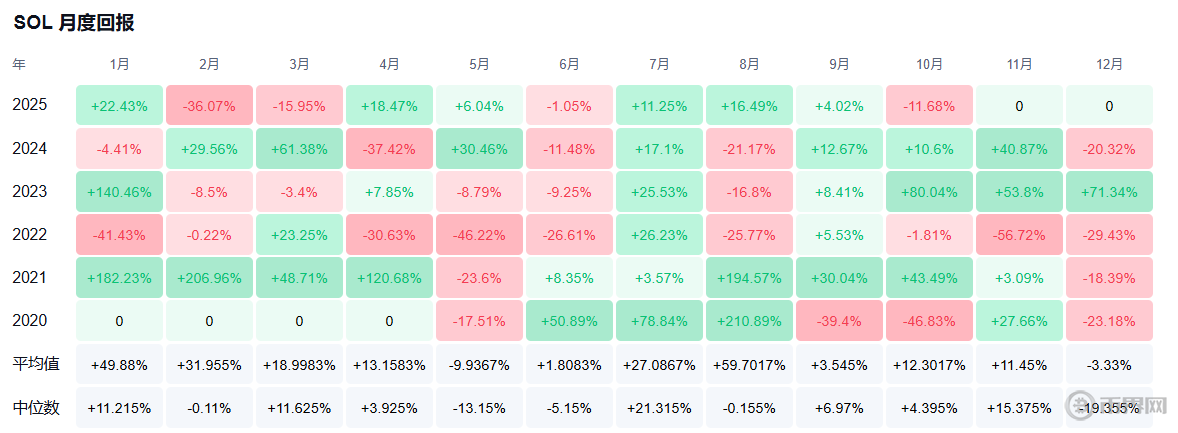
Task: Select the 2021 row label
Action: [30, 278]
